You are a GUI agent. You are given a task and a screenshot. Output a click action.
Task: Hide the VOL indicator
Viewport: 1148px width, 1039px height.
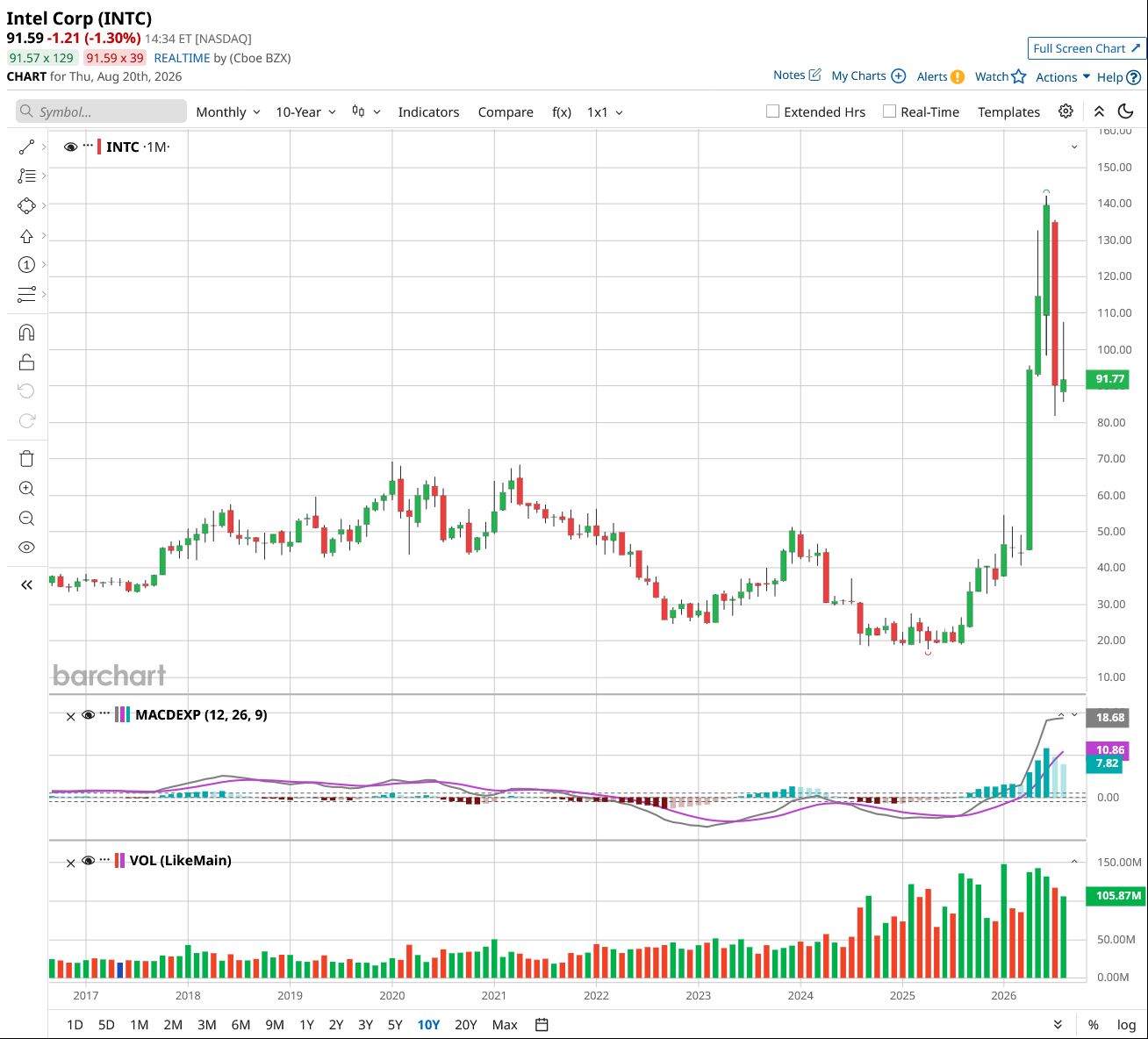[88, 861]
